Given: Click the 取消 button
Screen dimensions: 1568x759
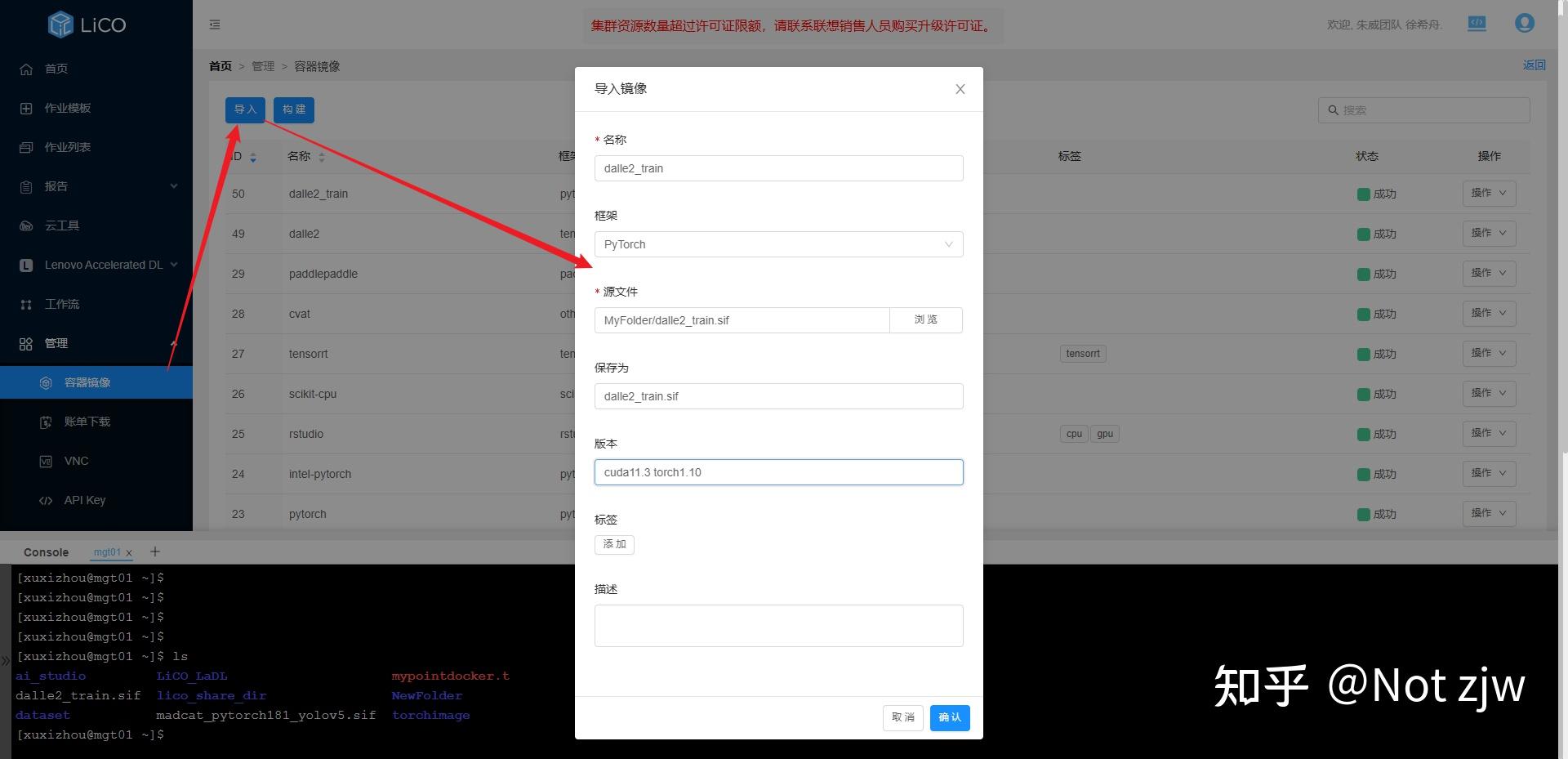Looking at the screenshot, I should [903, 717].
